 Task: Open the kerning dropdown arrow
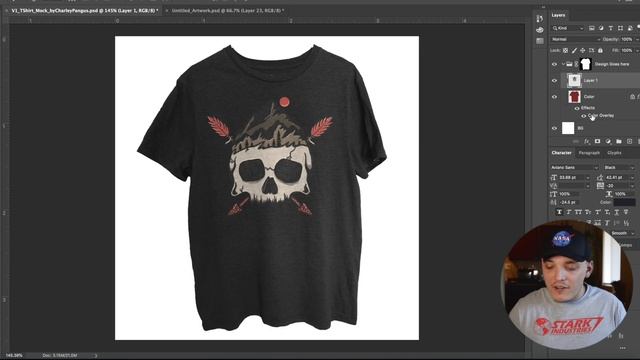[x=588, y=186]
